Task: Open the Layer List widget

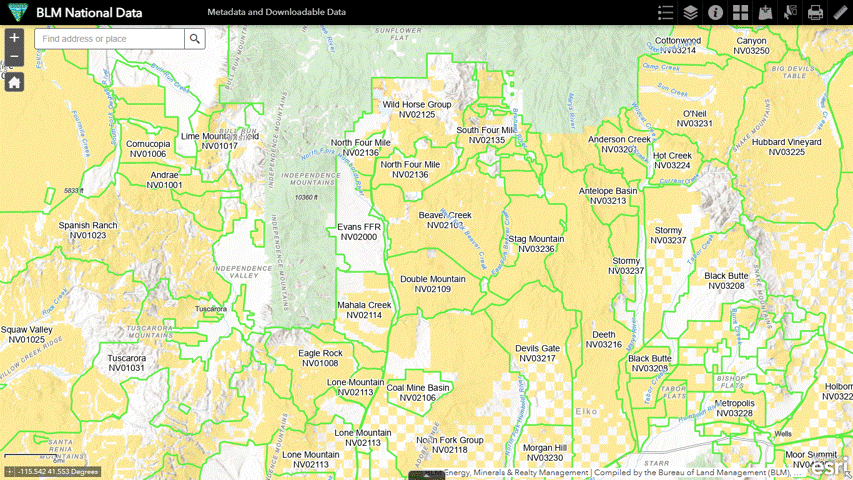Action: [691, 13]
